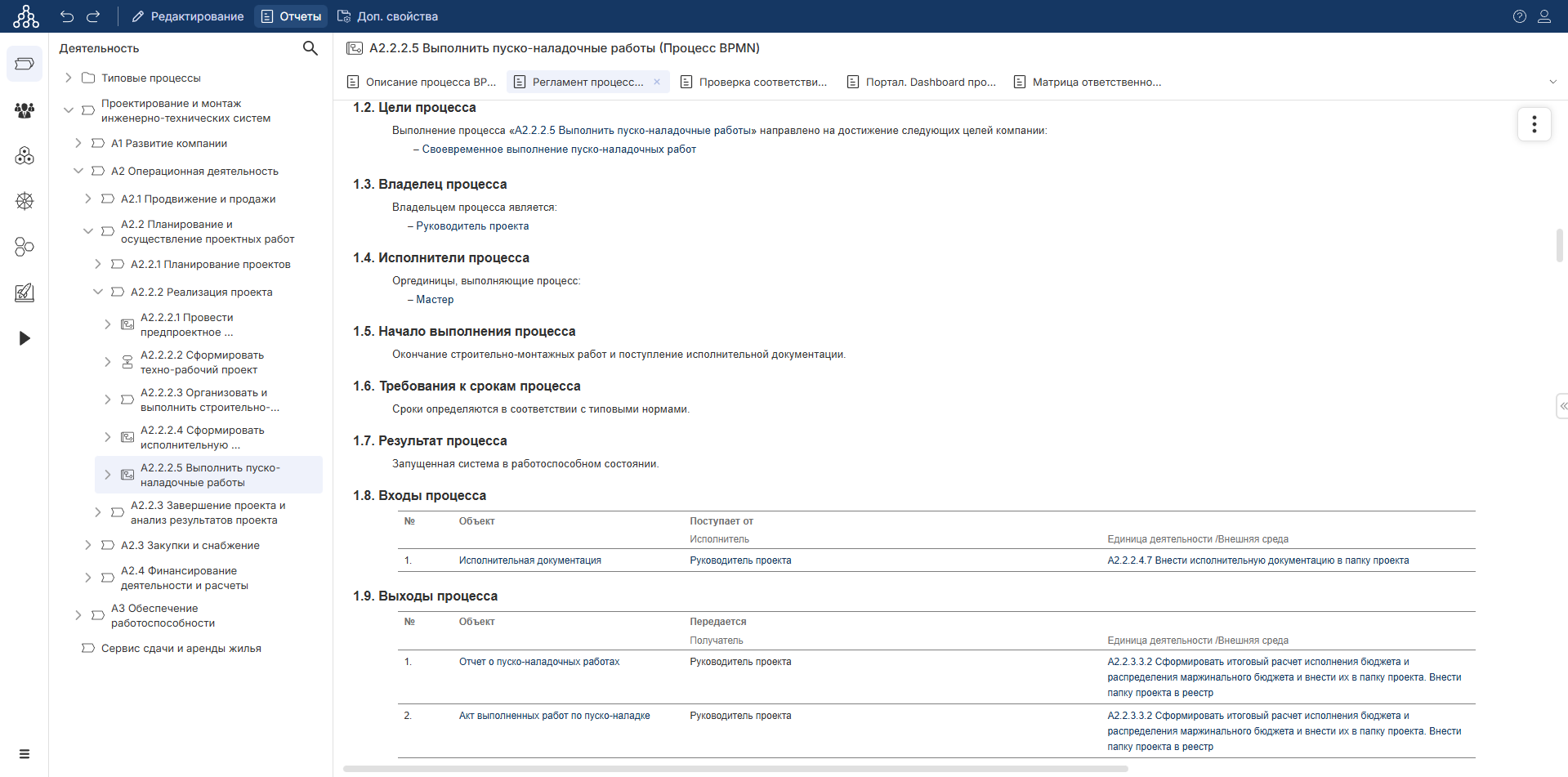
Task: Click the Редактирование button
Action: click(x=188, y=16)
